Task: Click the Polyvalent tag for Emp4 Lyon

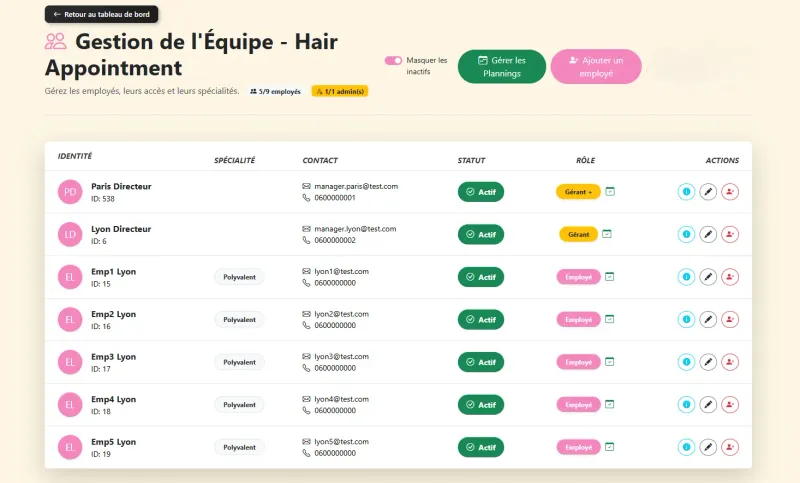Action: point(239,404)
